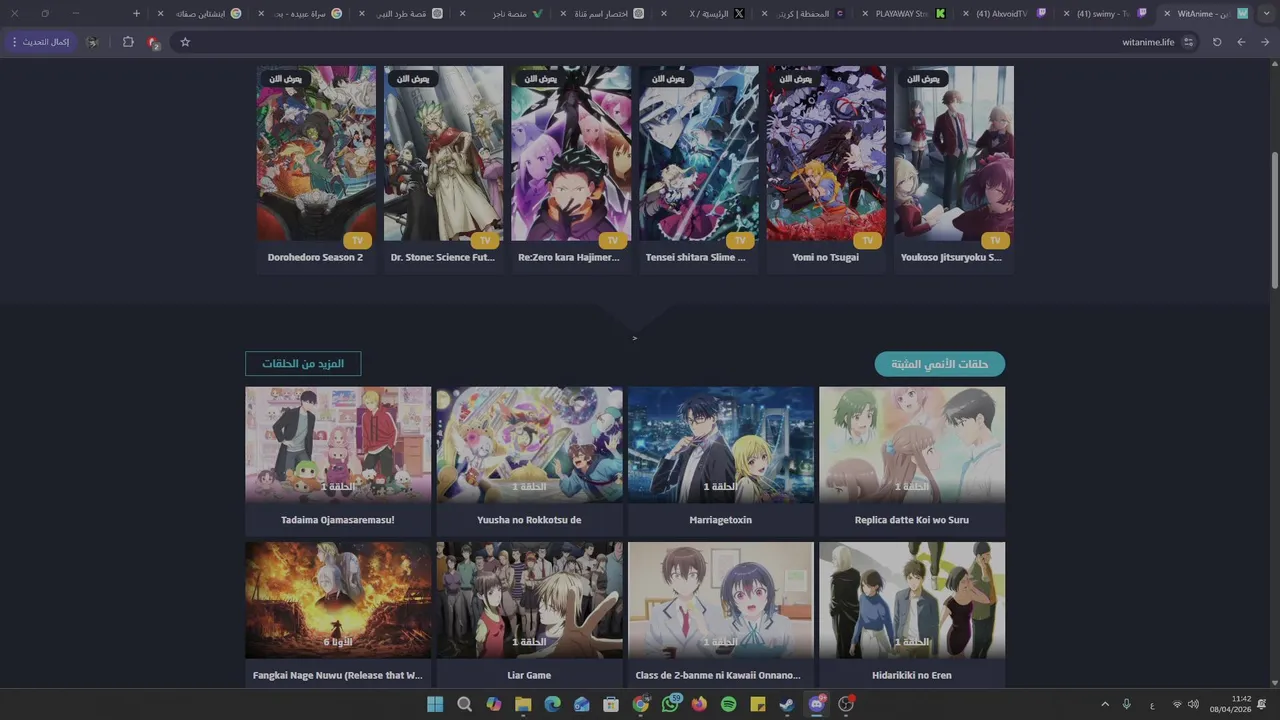Open WhatsApp from the taskbar
1280x720 pixels.
670,704
